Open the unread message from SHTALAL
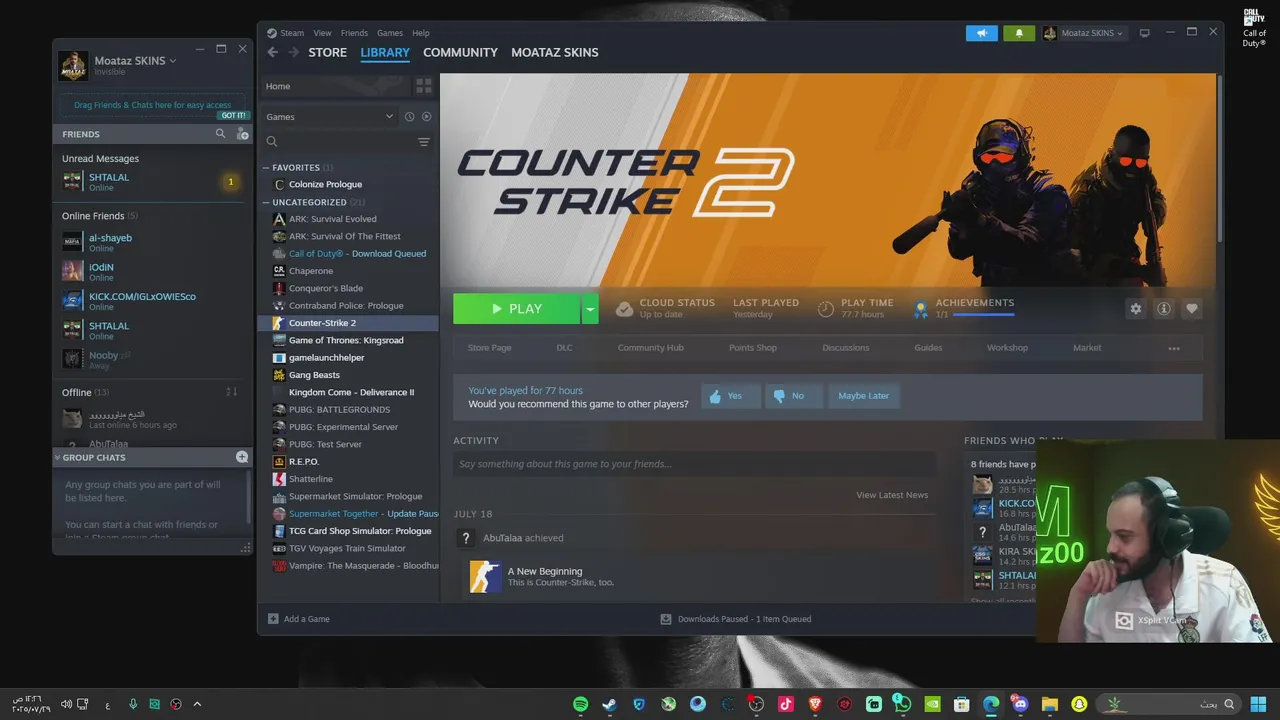This screenshot has width=1280, height=720. point(152,182)
